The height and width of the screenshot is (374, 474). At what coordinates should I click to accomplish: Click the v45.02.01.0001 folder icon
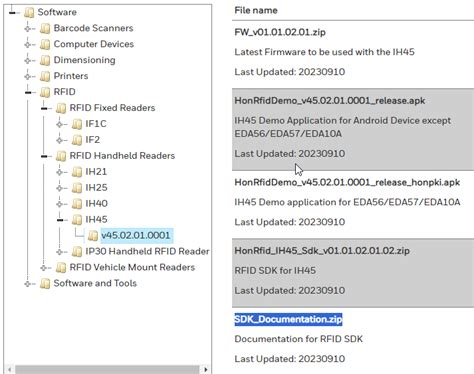[93, 236]
